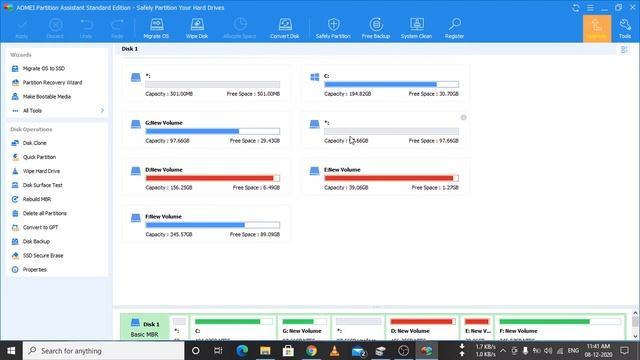Viewport: 640px width, 360px height.
Task: Select F: New Volume block in disk map
Action: click(559, 328)
